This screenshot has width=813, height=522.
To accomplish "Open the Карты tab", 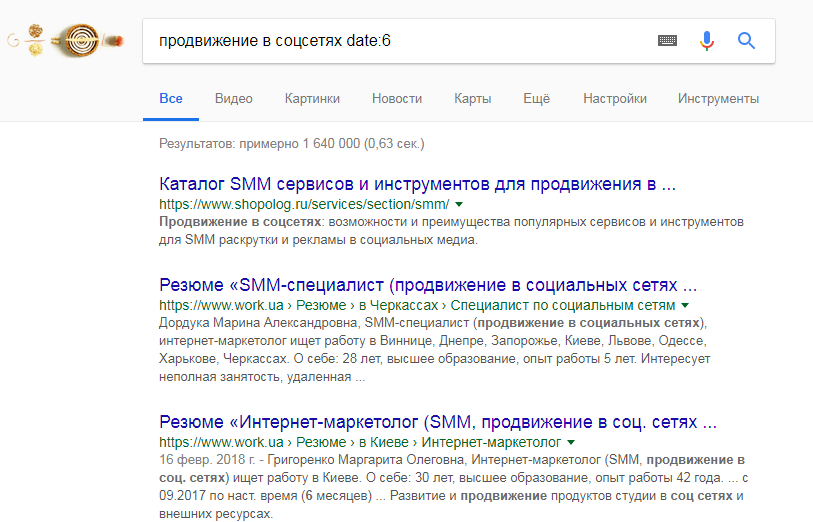I will (x=472, y=99).
